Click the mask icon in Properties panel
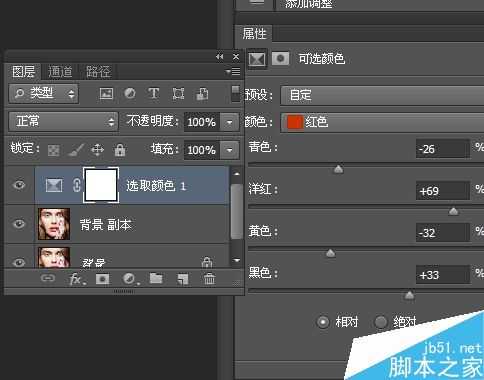 click(x=281, y=59)
